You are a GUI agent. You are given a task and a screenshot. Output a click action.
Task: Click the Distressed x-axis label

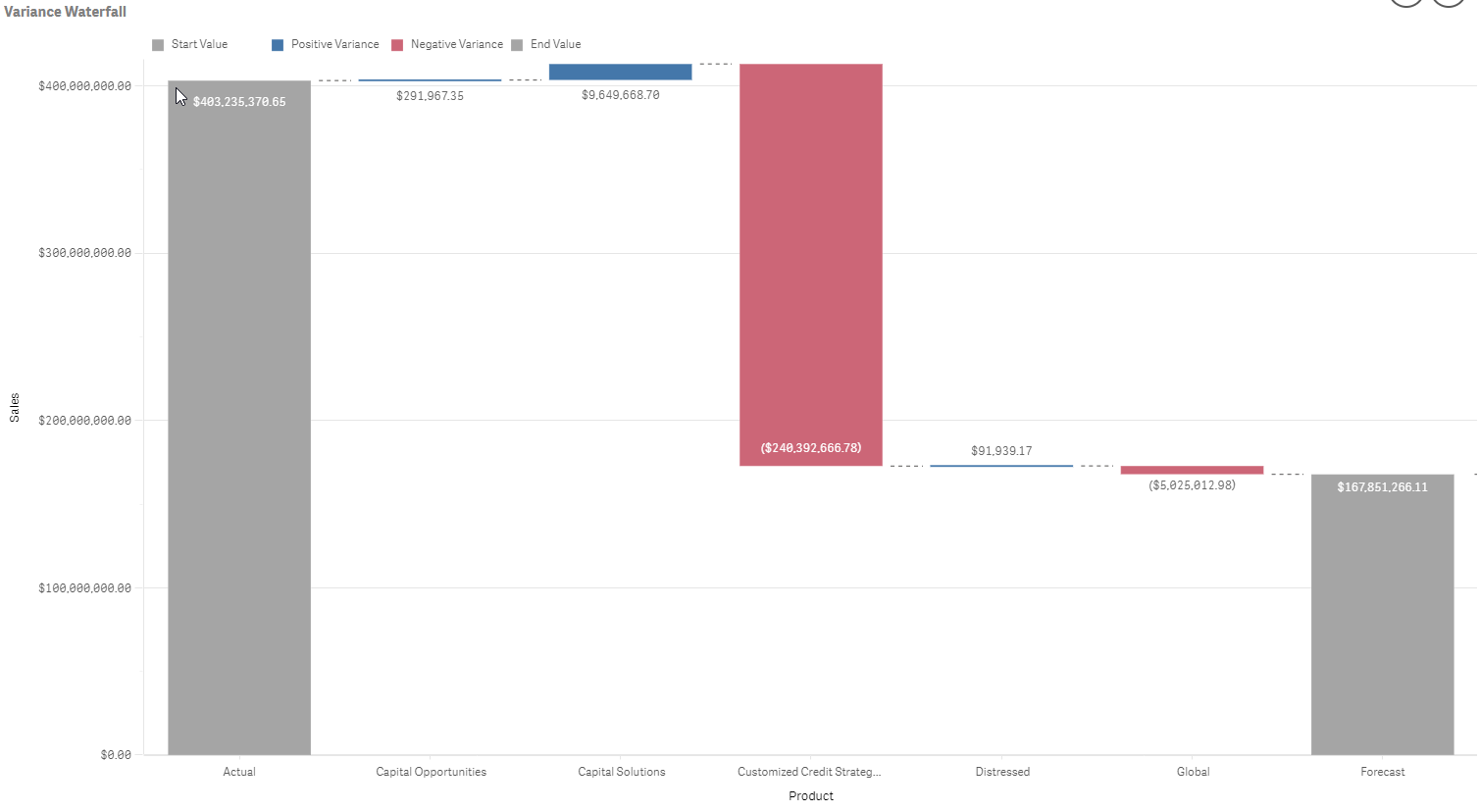click(1002, 772)
